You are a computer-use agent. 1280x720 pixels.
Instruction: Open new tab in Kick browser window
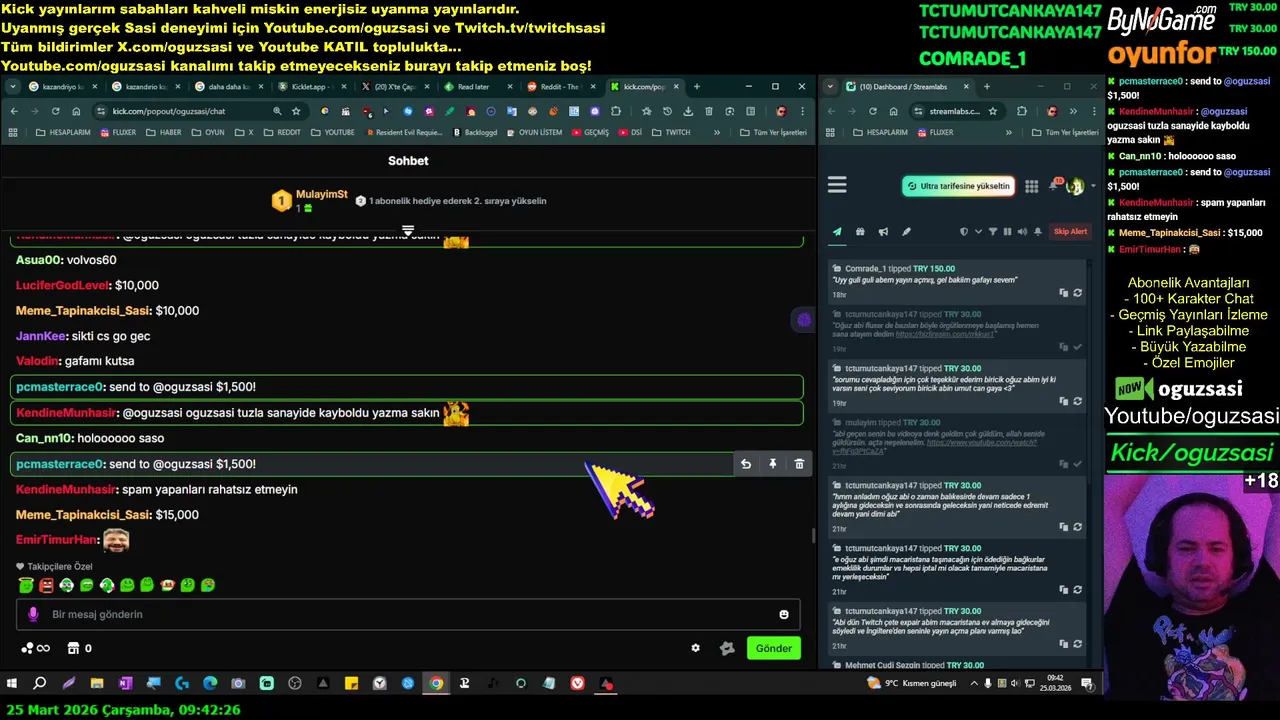696,87
